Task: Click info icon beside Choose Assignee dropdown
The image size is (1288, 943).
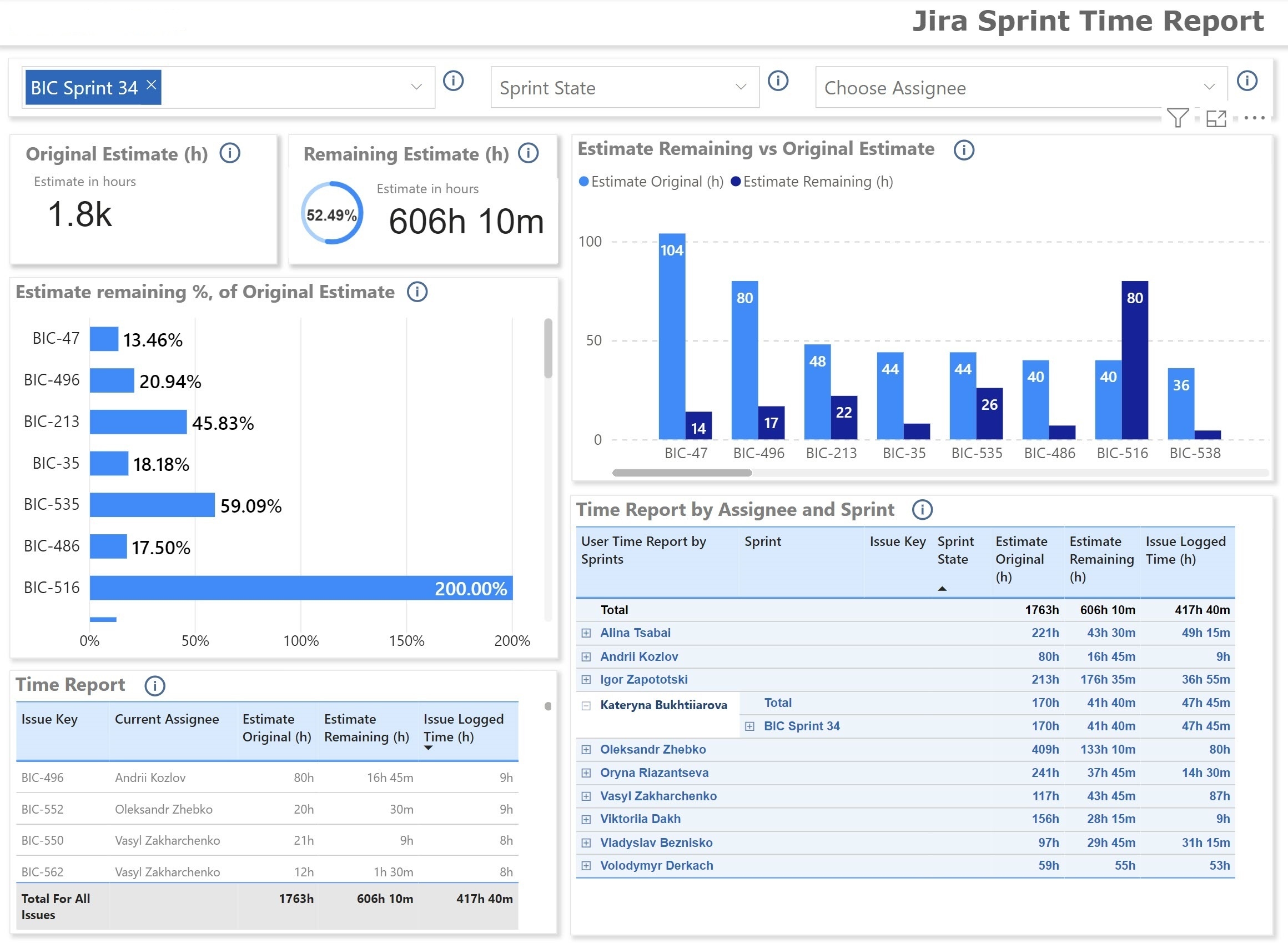Action: pyautogui.click(x=1246, y=81)
